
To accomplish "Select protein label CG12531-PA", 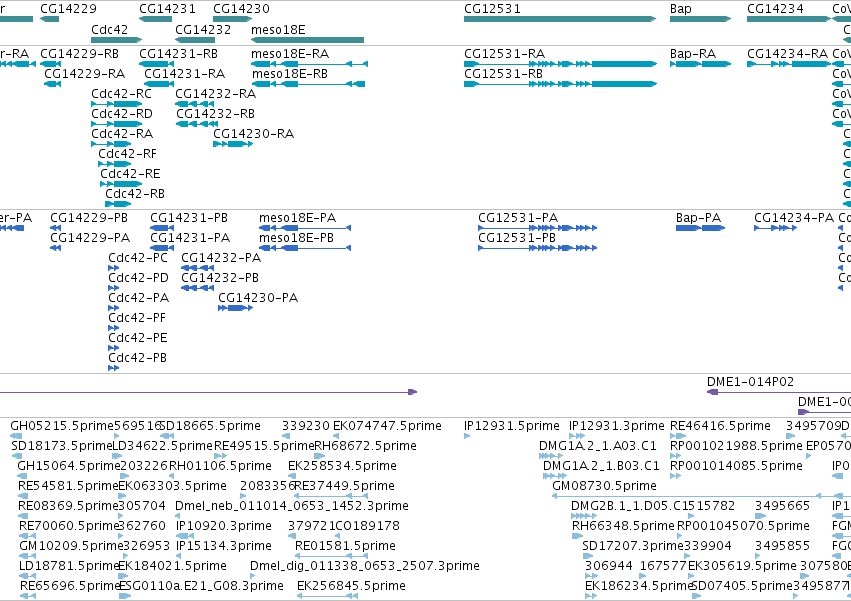I will [518, 218].
